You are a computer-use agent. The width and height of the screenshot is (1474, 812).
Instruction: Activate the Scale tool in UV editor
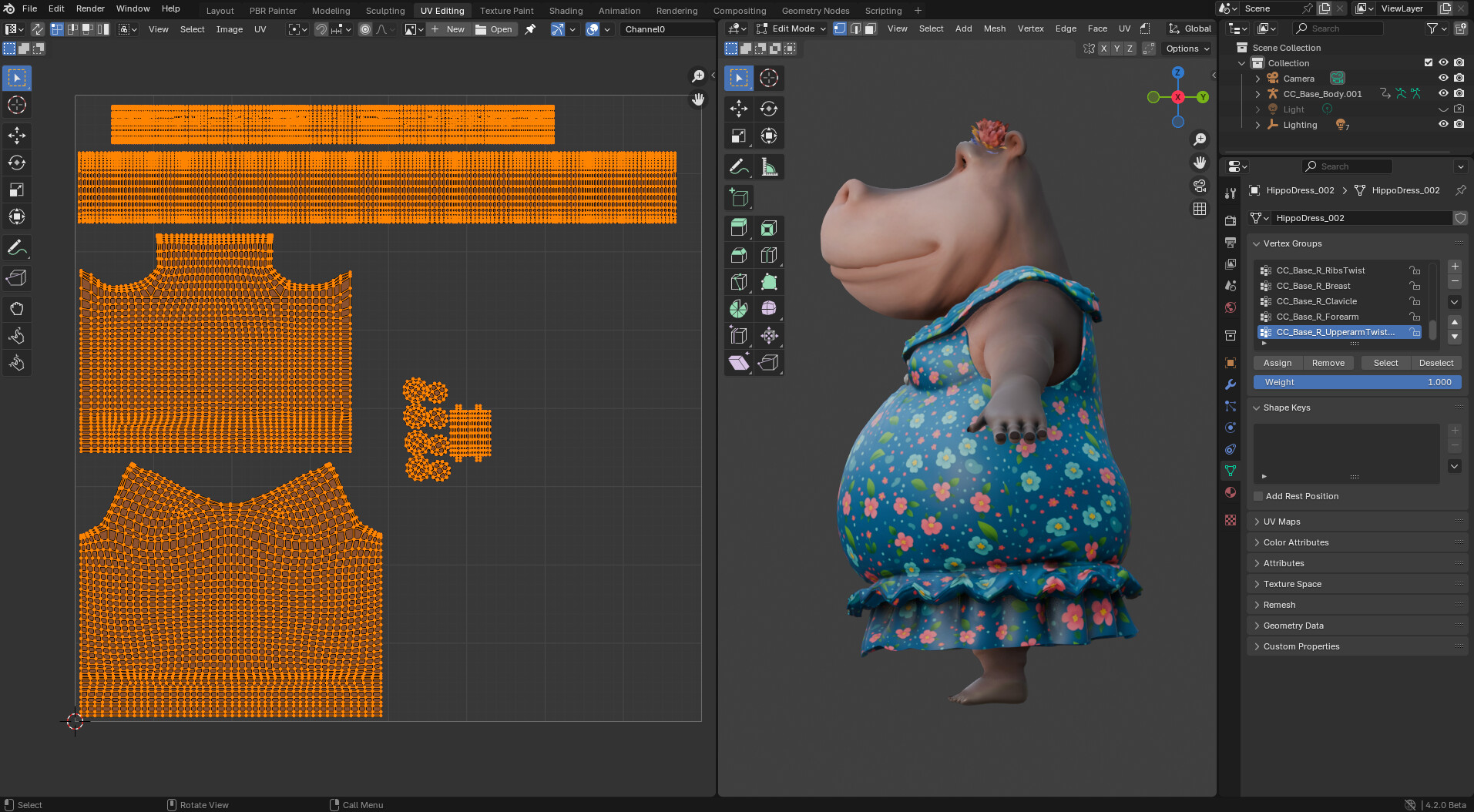tap(17, 190)
